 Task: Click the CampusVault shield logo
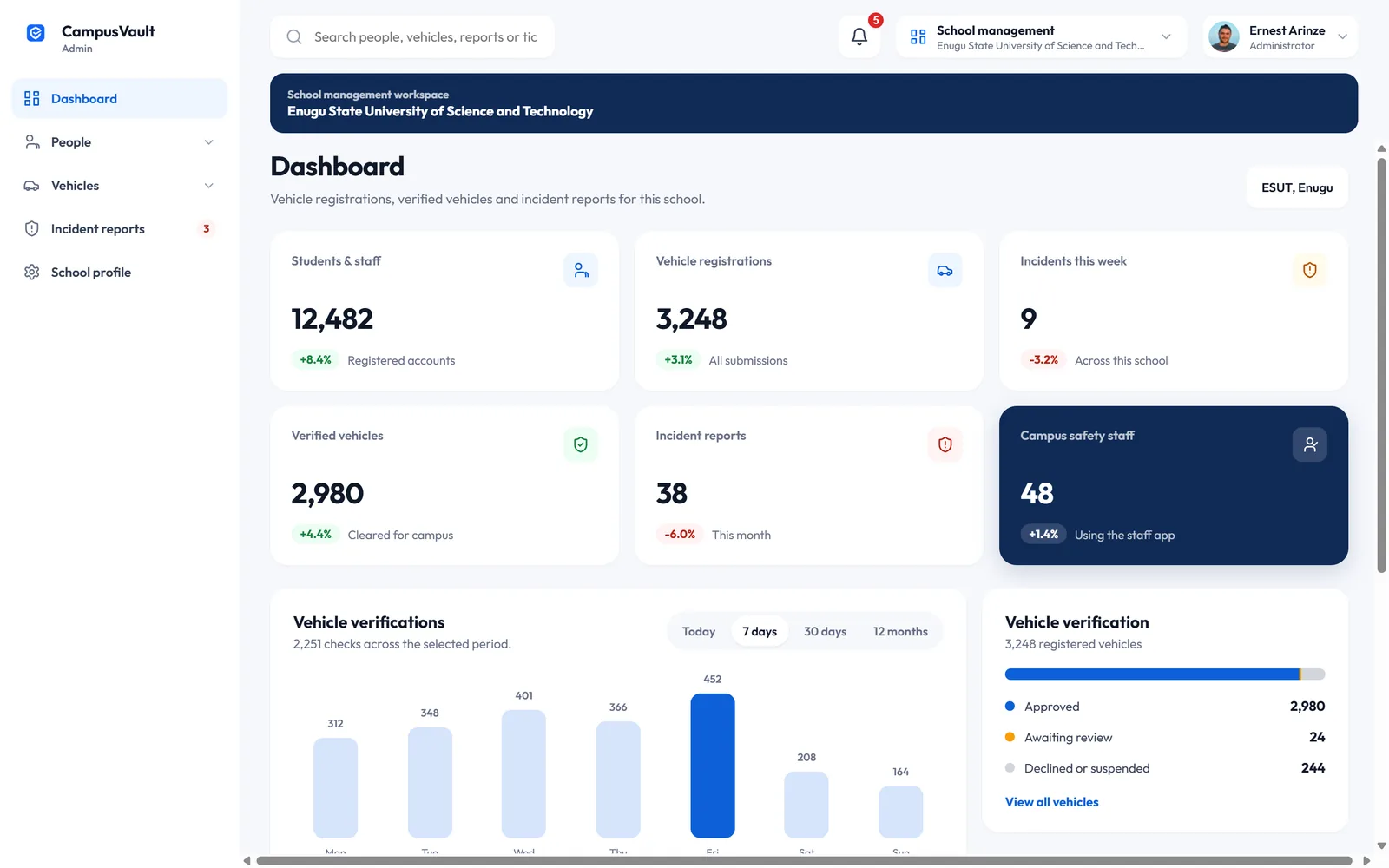(36, 33)
